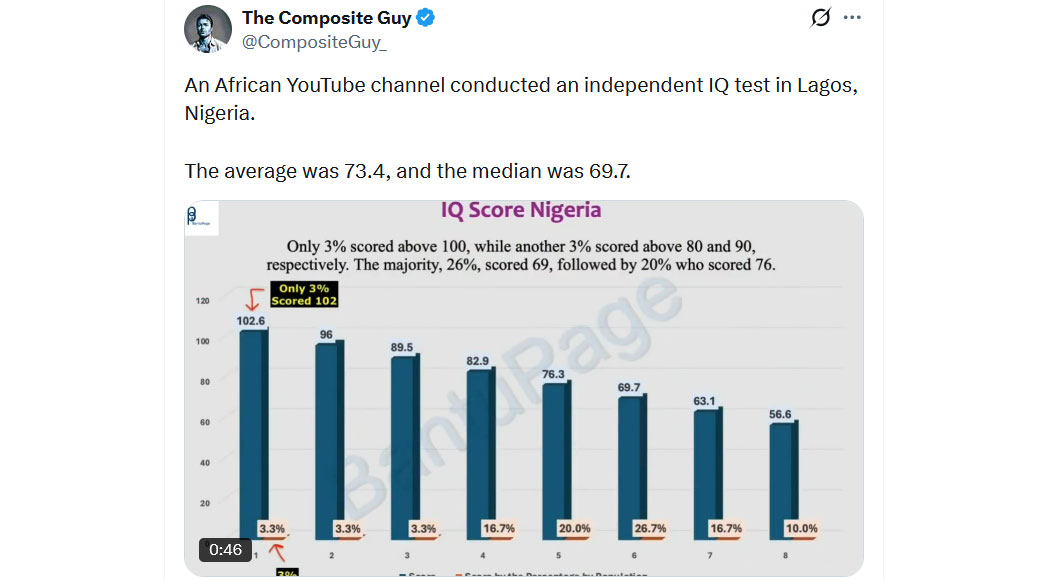Click the bar labeled 76.3
Image resolution: width=1050 pixels, height=580 pixels.
tap(557, 455)
